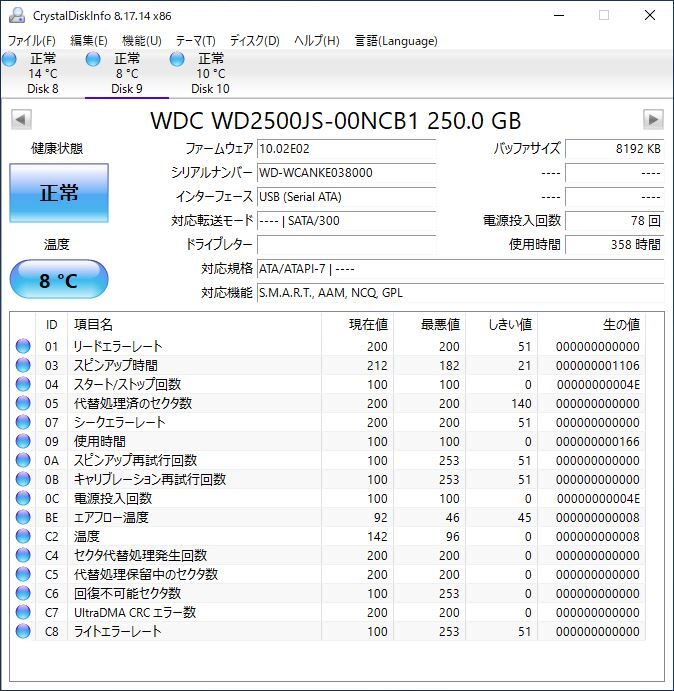
Task: Click the serial number field WD-WCANKE038000
Action: 346,173
